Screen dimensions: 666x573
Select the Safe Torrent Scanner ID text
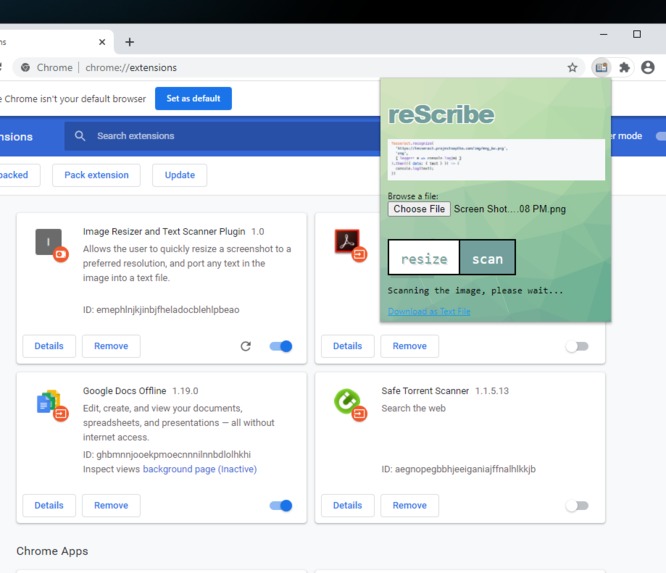458,469
